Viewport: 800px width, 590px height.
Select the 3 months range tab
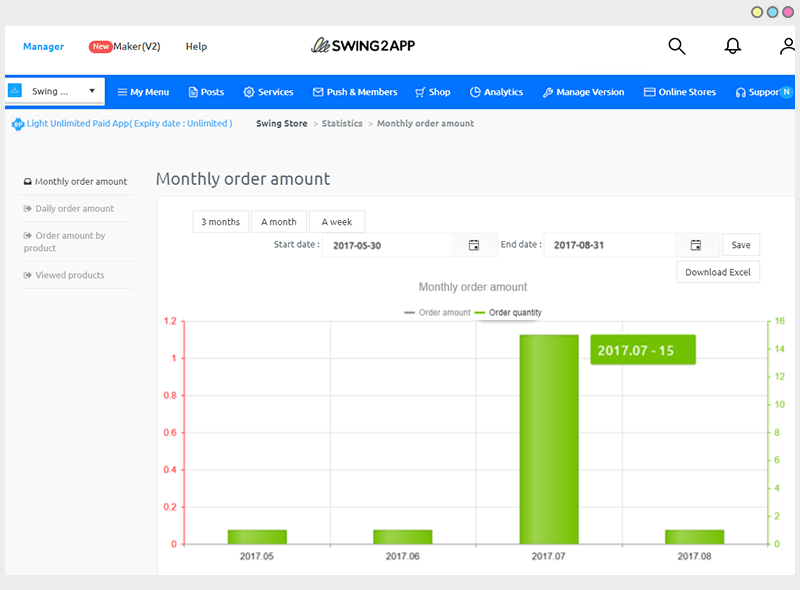(221, 222)
